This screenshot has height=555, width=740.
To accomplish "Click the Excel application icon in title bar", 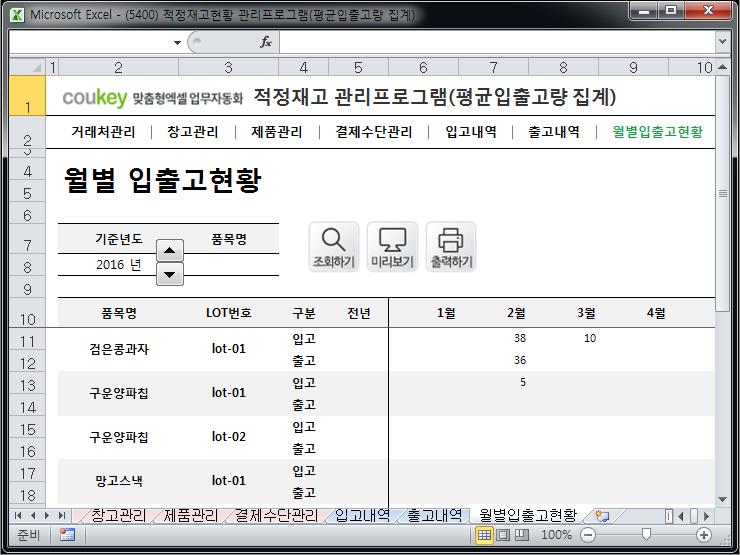I will coord(17,15).
